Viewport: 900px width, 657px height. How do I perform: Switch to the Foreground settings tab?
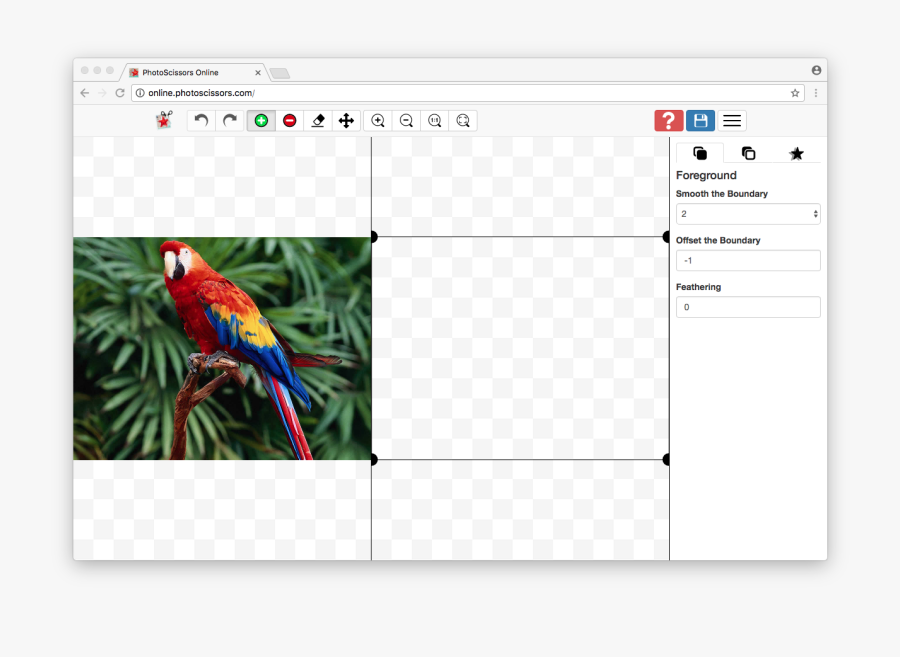pyautogui.click(x=700, y=153)
